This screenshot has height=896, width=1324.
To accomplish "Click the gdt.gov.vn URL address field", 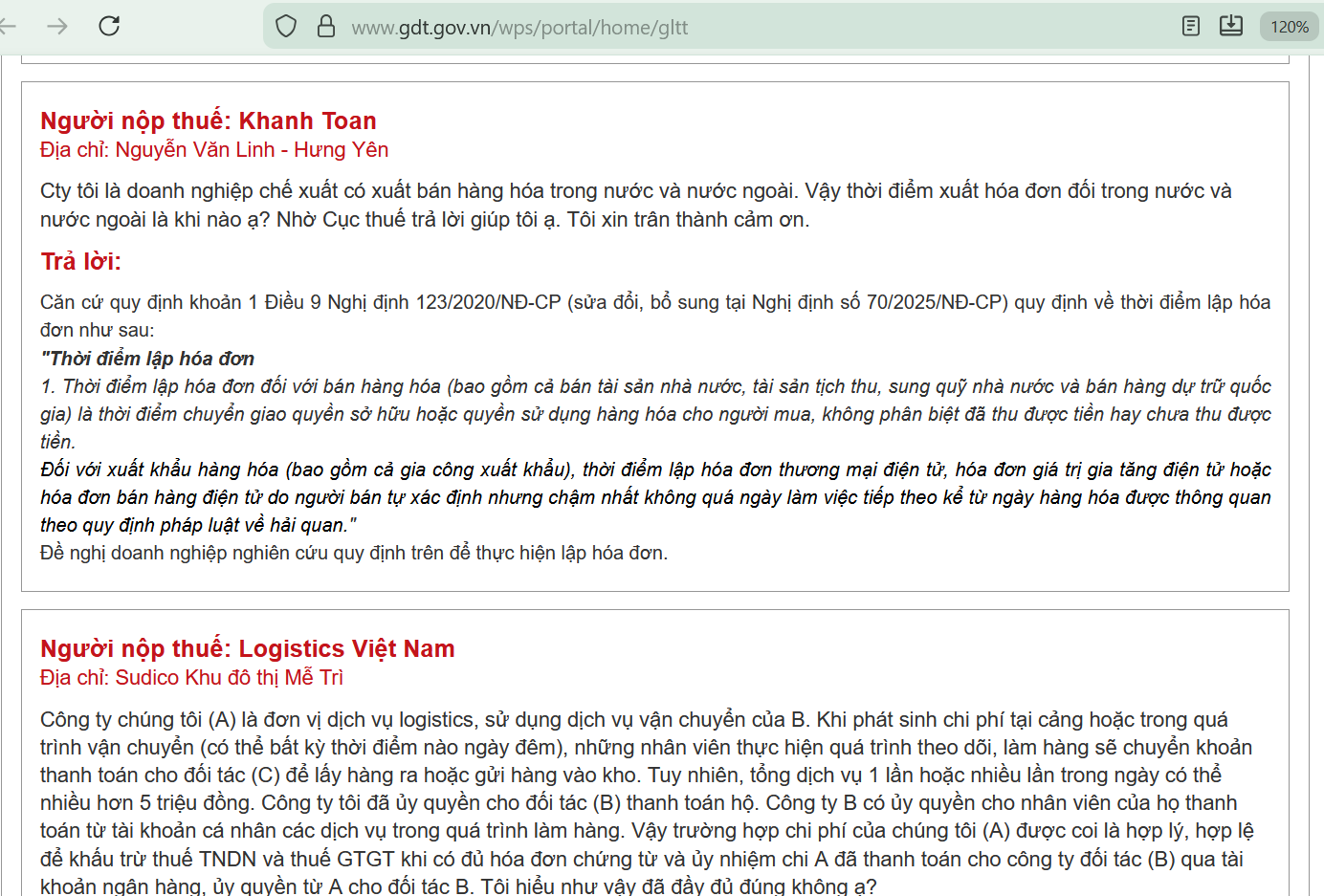I will [670, 28].
